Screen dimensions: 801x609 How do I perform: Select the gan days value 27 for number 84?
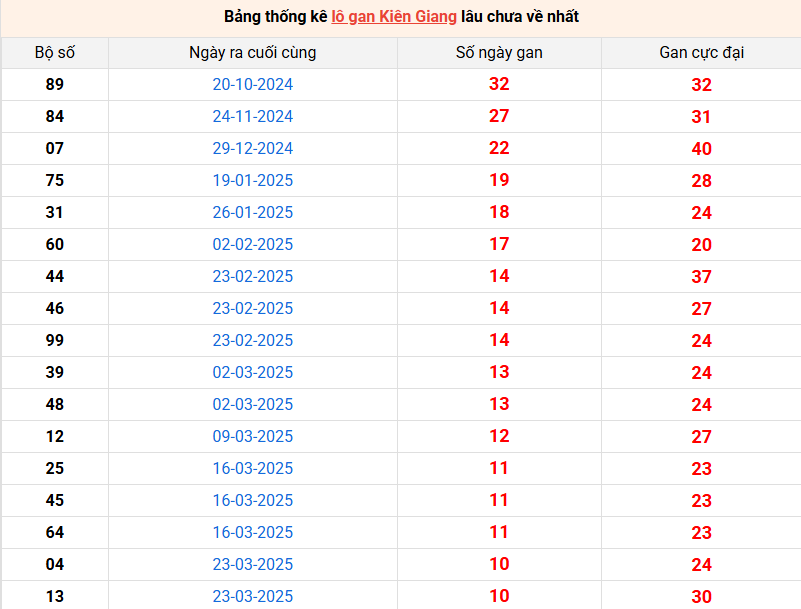[x=499, y=116]
